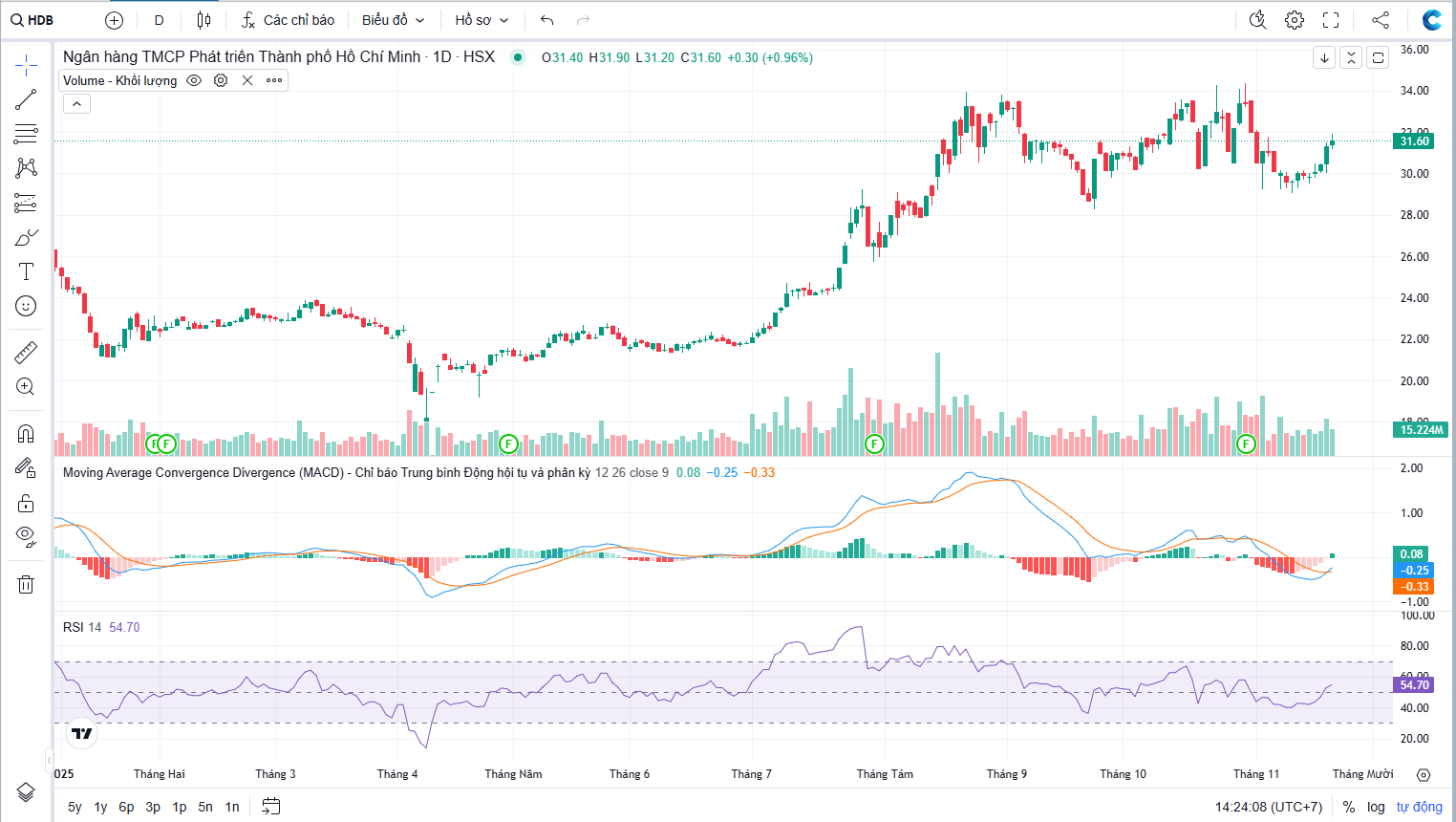The width and height of the screenshot is (1456, 822).
Task: Select the trend line drawing tool
Action: [x=26, y=99]
